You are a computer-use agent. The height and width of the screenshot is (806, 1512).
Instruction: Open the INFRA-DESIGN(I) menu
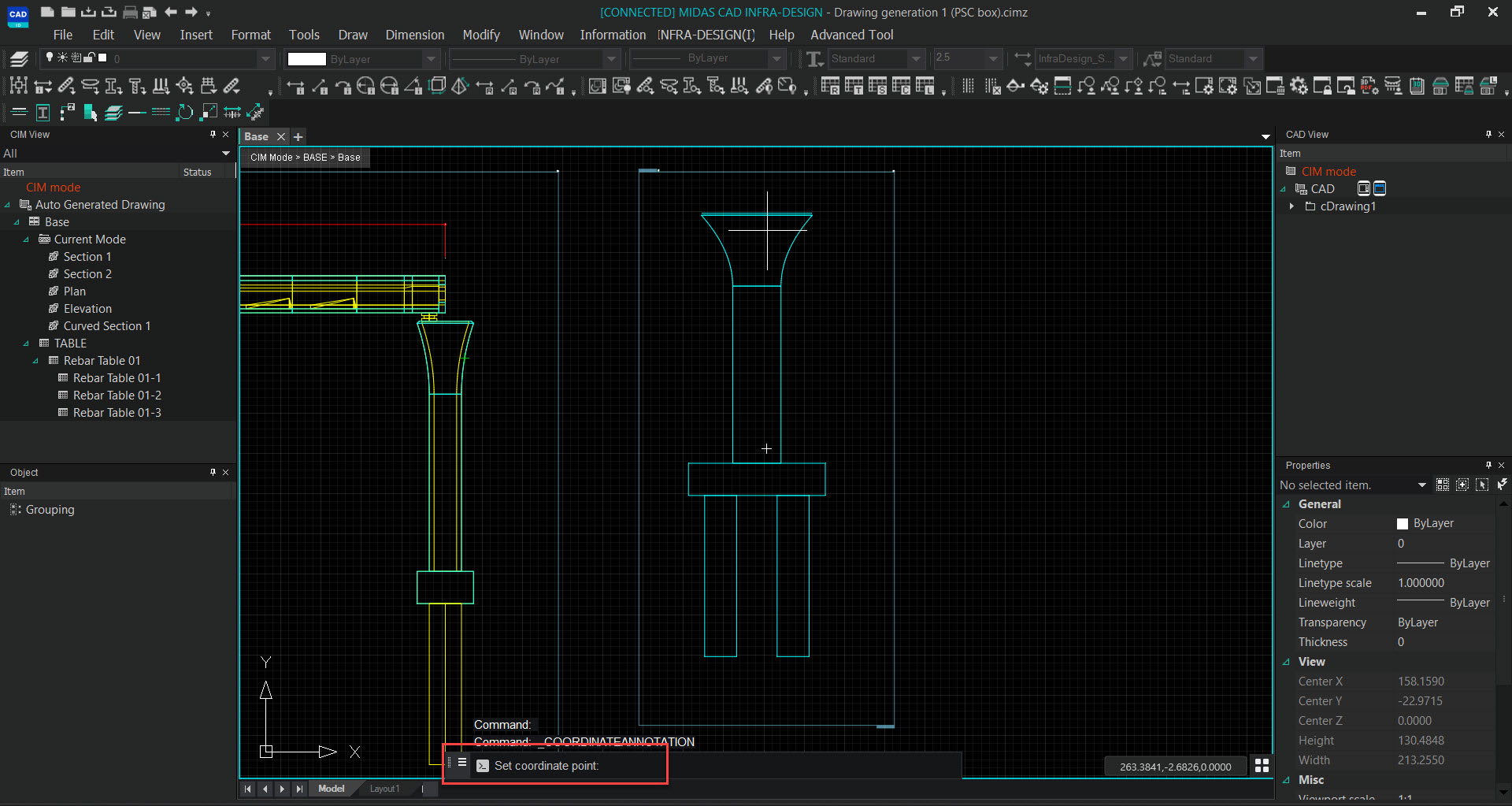tap(706, 35)
